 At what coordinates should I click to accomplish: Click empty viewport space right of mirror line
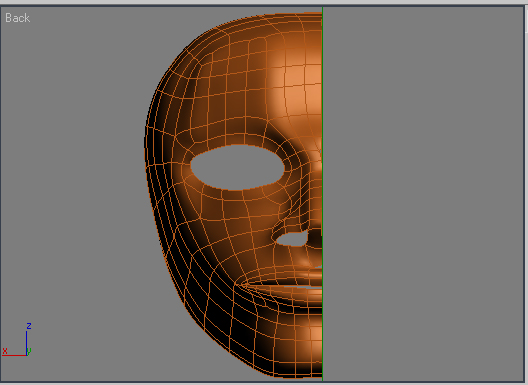423,194
